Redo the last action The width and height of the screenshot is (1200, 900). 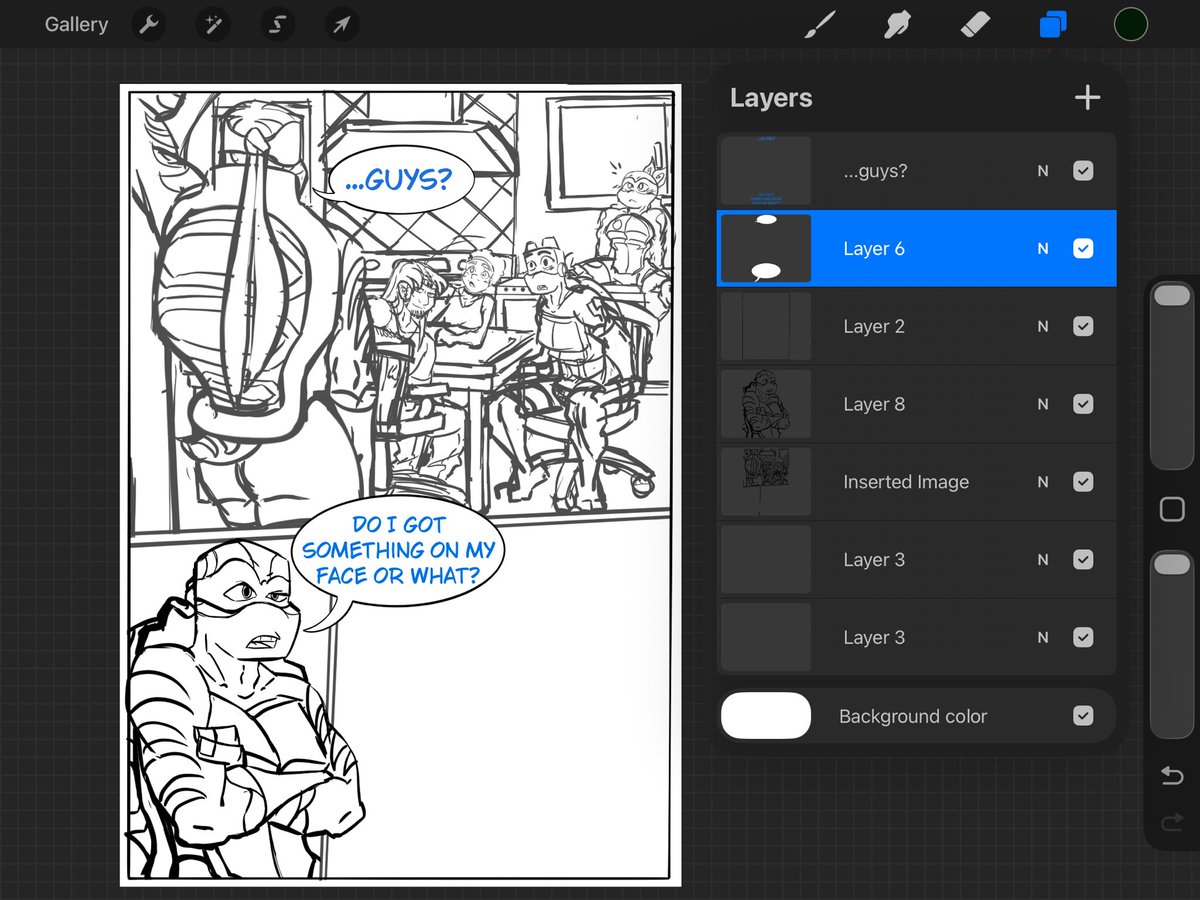point(1172,823)
